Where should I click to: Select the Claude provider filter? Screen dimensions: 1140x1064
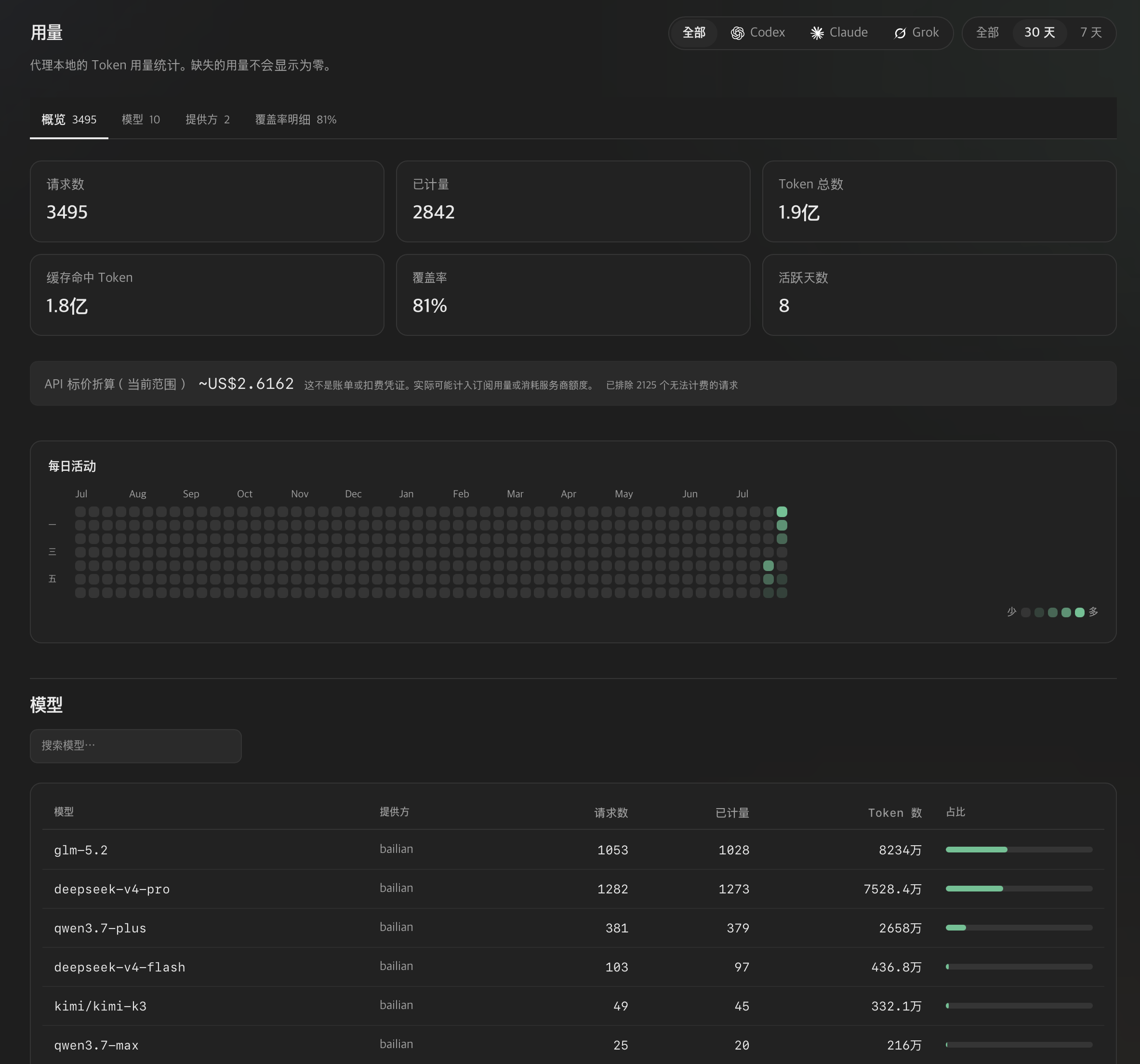coord(839,33)
